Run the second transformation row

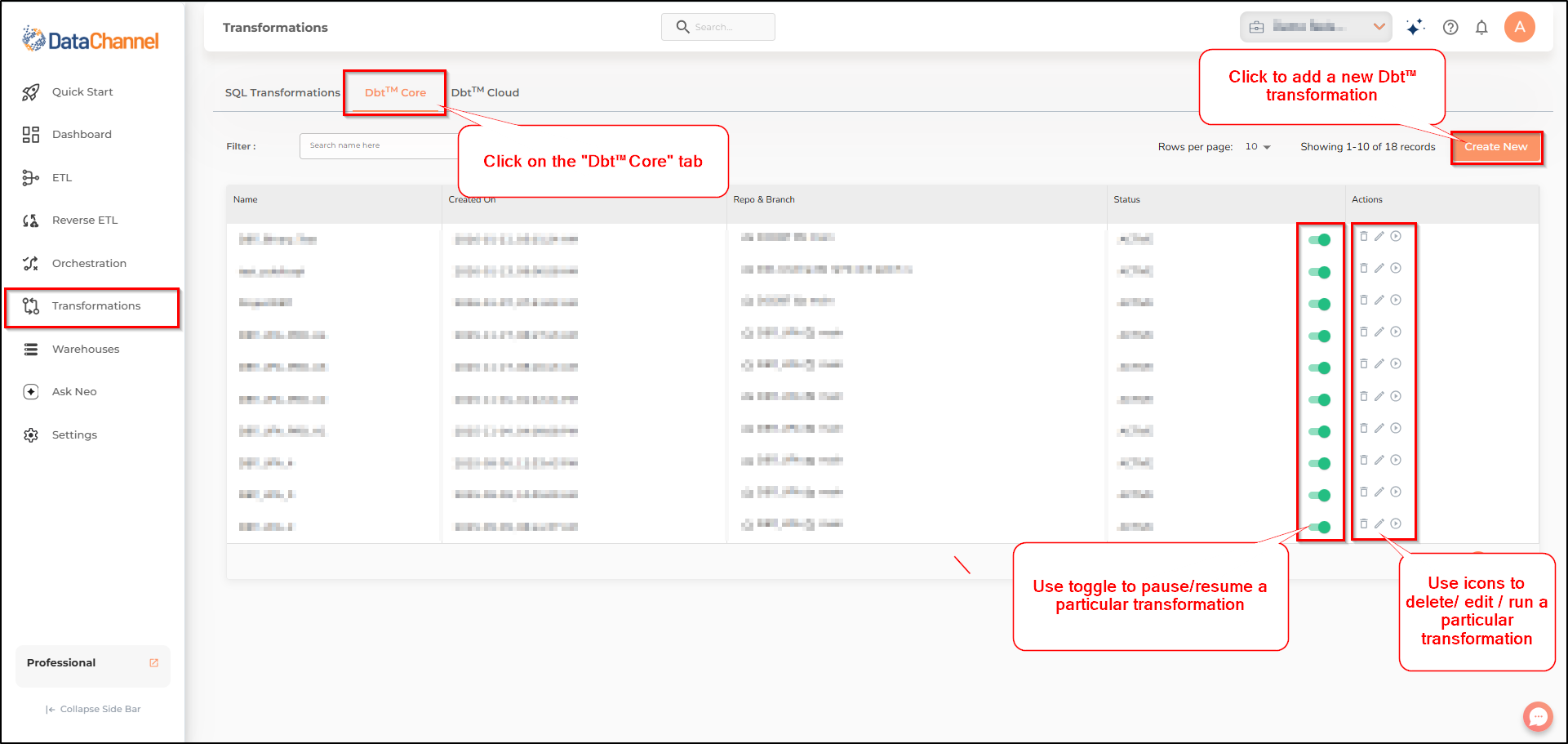tap(1396, 268)
